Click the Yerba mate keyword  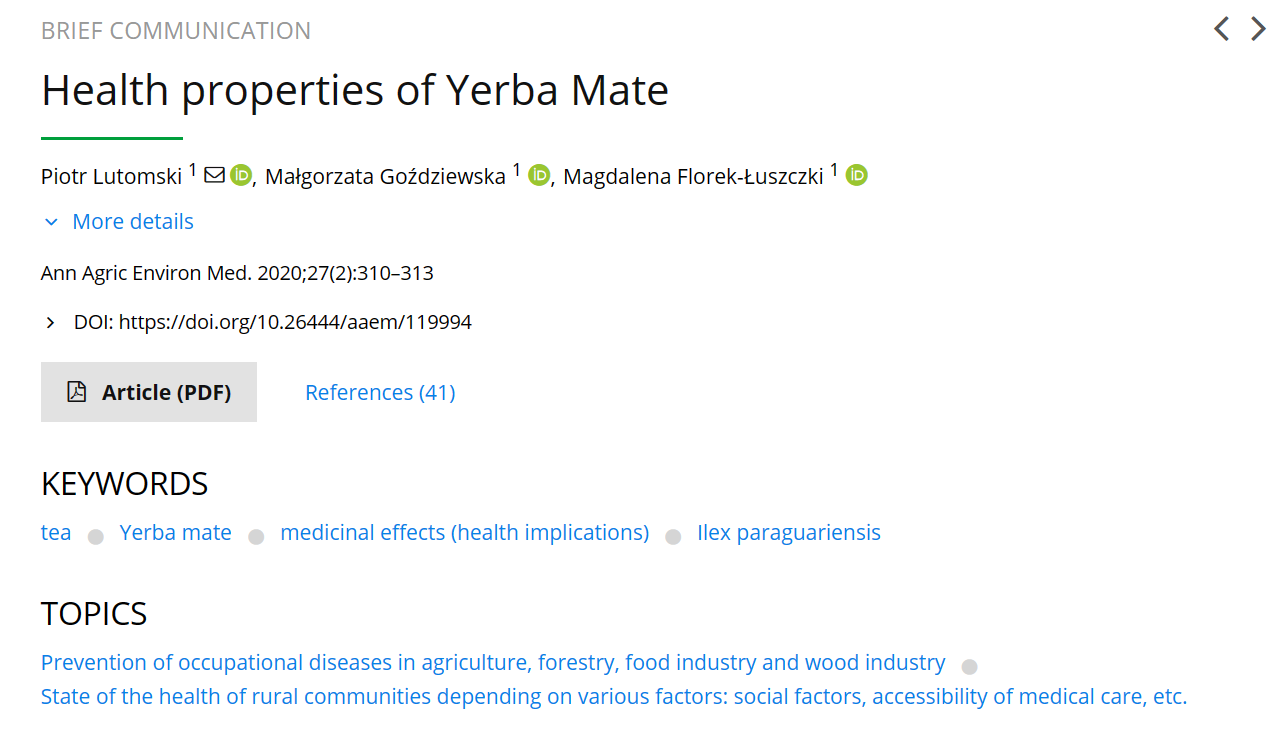click(x=176, y=533)
